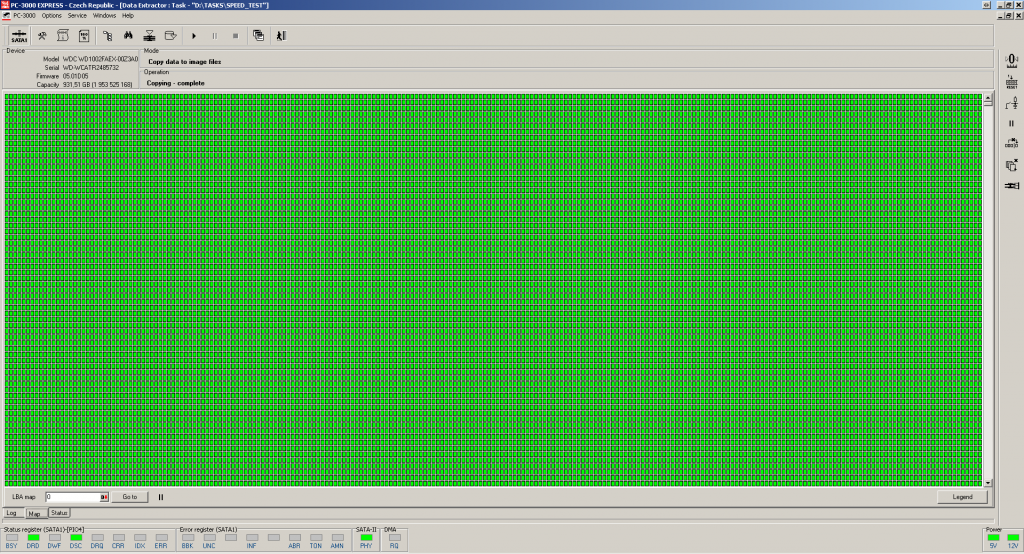Open the Windows menu
The image size is (1024, 554).
click(x=104, y=16)
